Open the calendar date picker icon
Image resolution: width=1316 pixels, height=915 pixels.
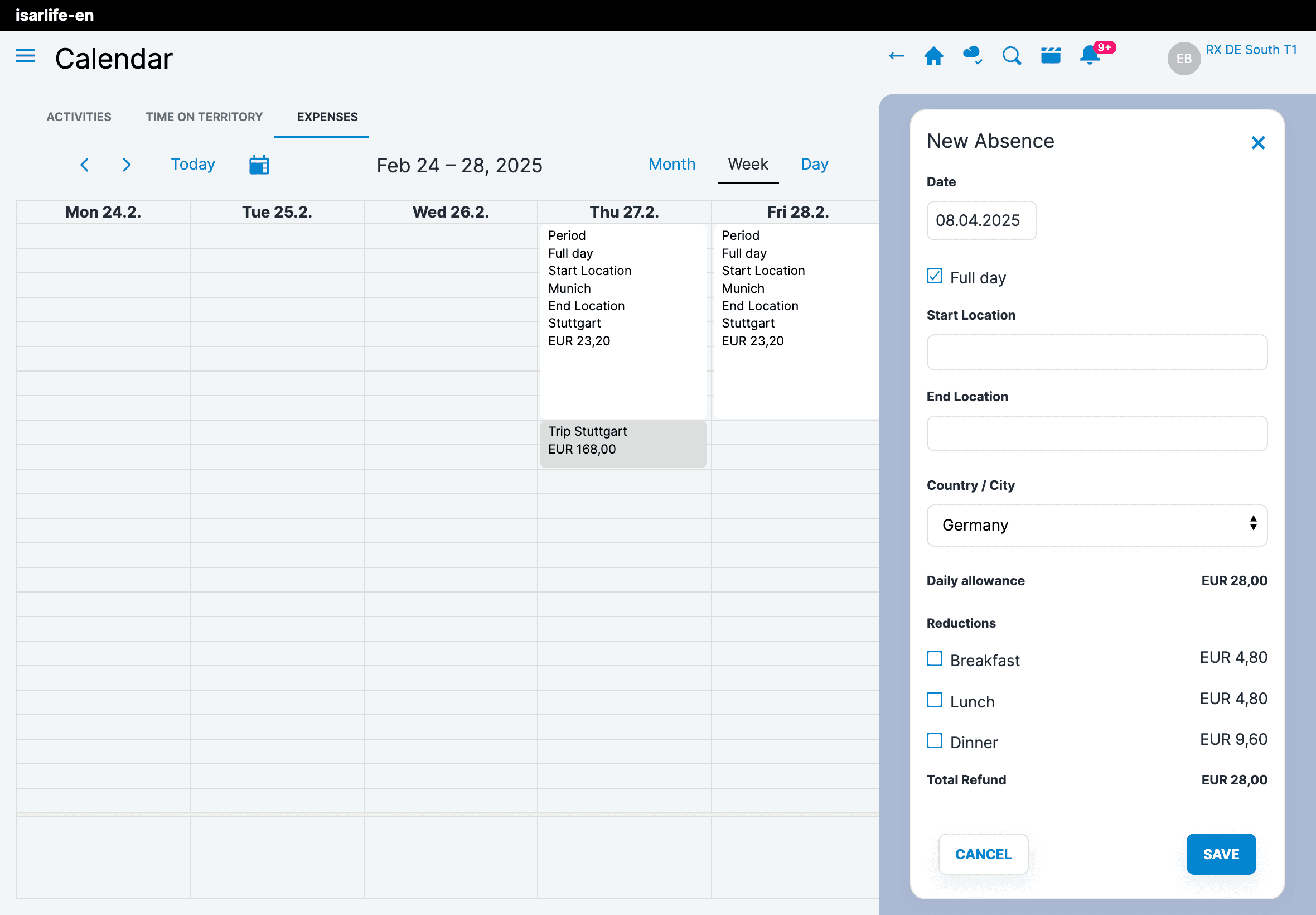(x=259, y=165)
